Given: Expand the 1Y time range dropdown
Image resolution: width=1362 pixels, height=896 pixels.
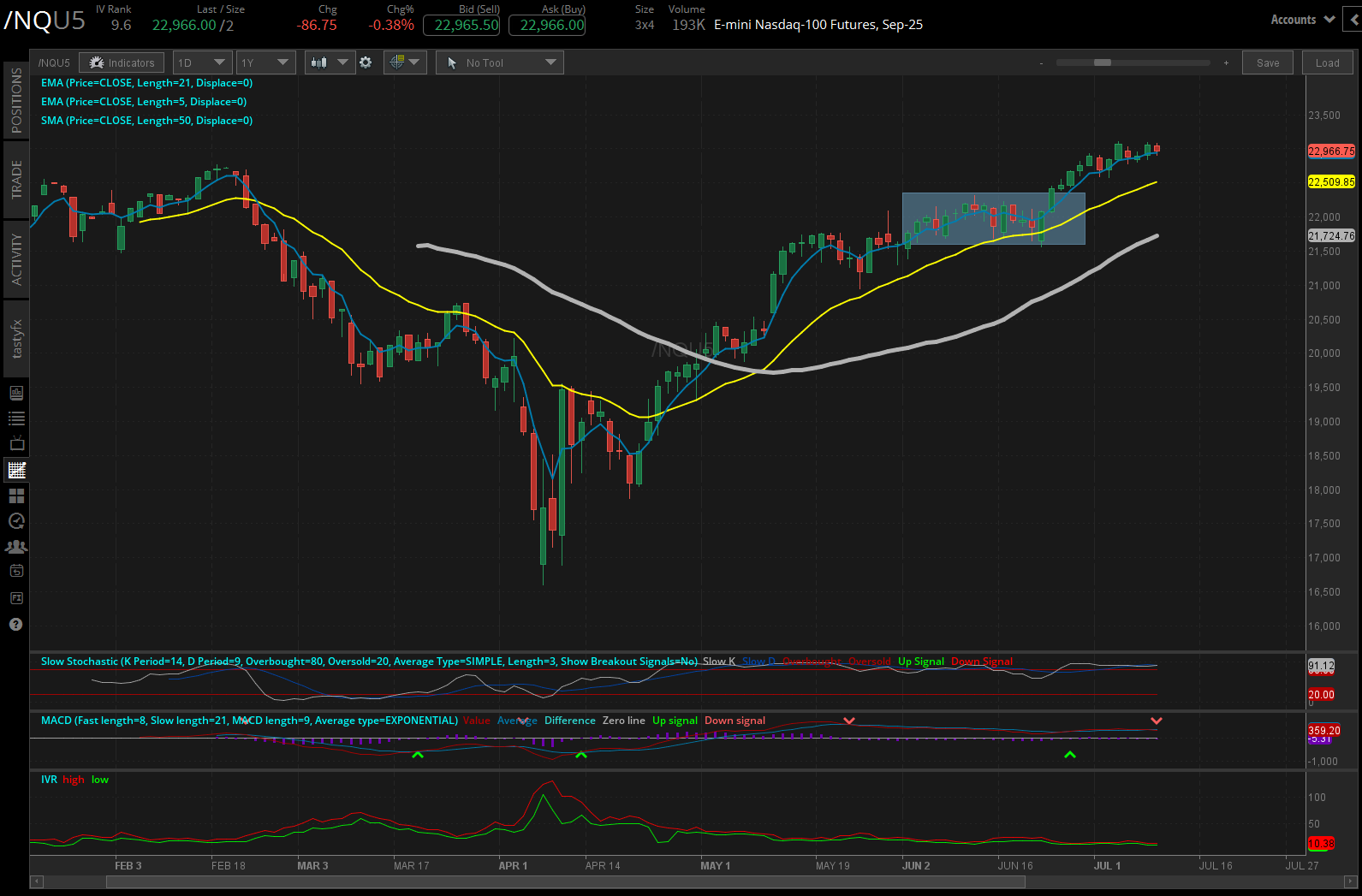Looking at the screenshot, I should click(266, 62).
